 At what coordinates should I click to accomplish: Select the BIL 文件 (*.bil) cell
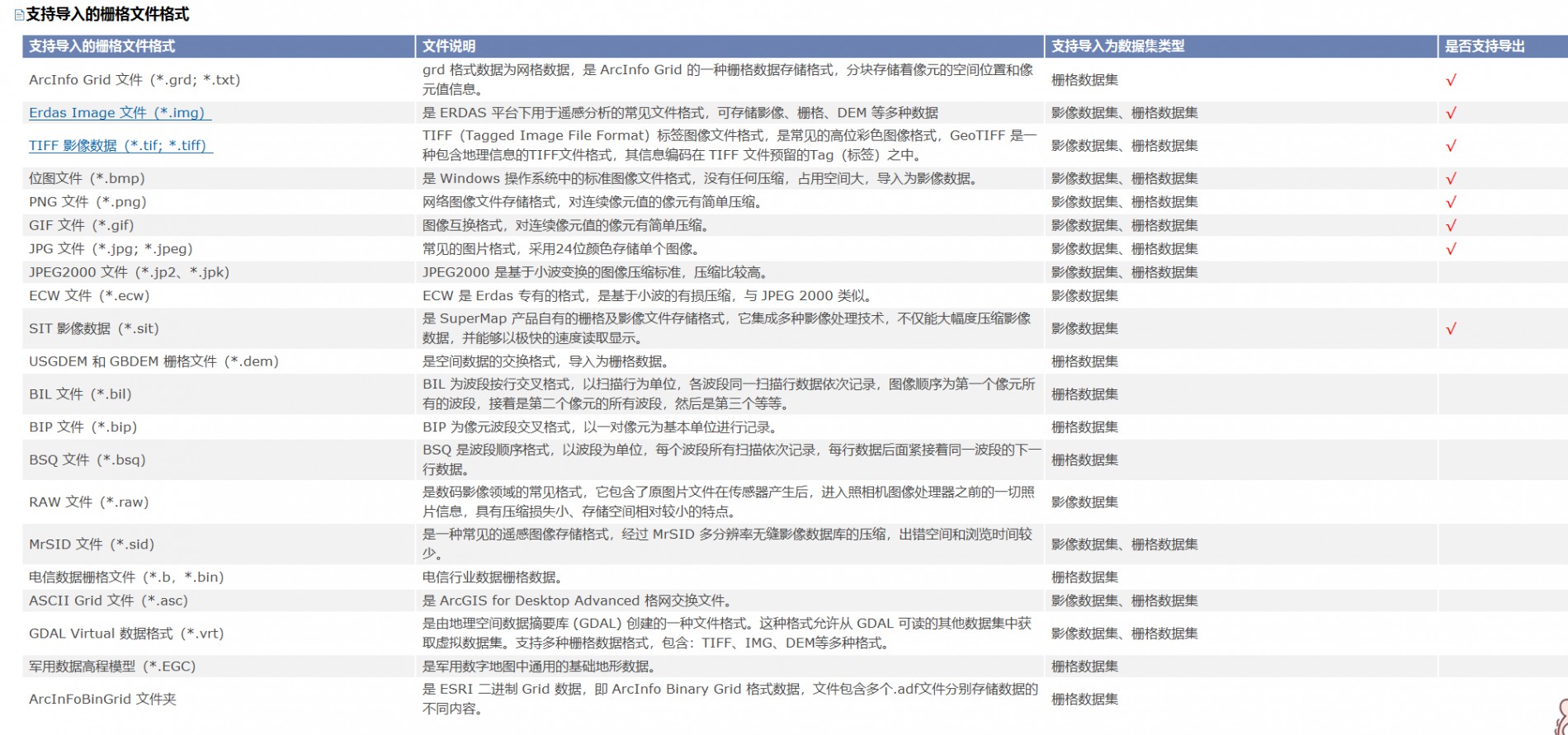pyautogui.click(x=218, y=394)
